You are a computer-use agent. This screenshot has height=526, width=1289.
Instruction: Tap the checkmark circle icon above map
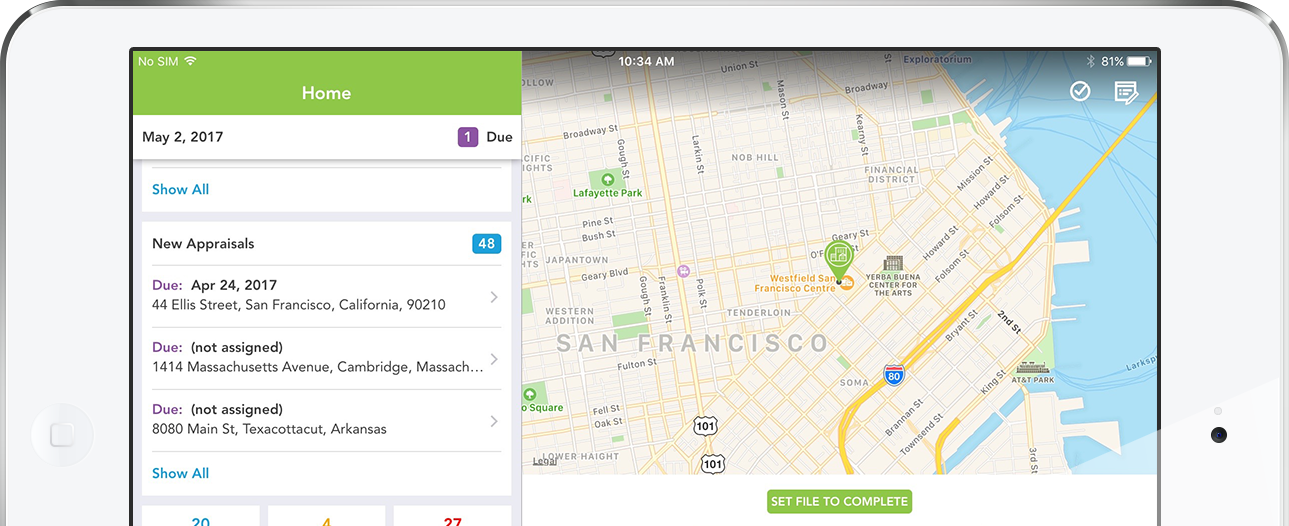1080,92
